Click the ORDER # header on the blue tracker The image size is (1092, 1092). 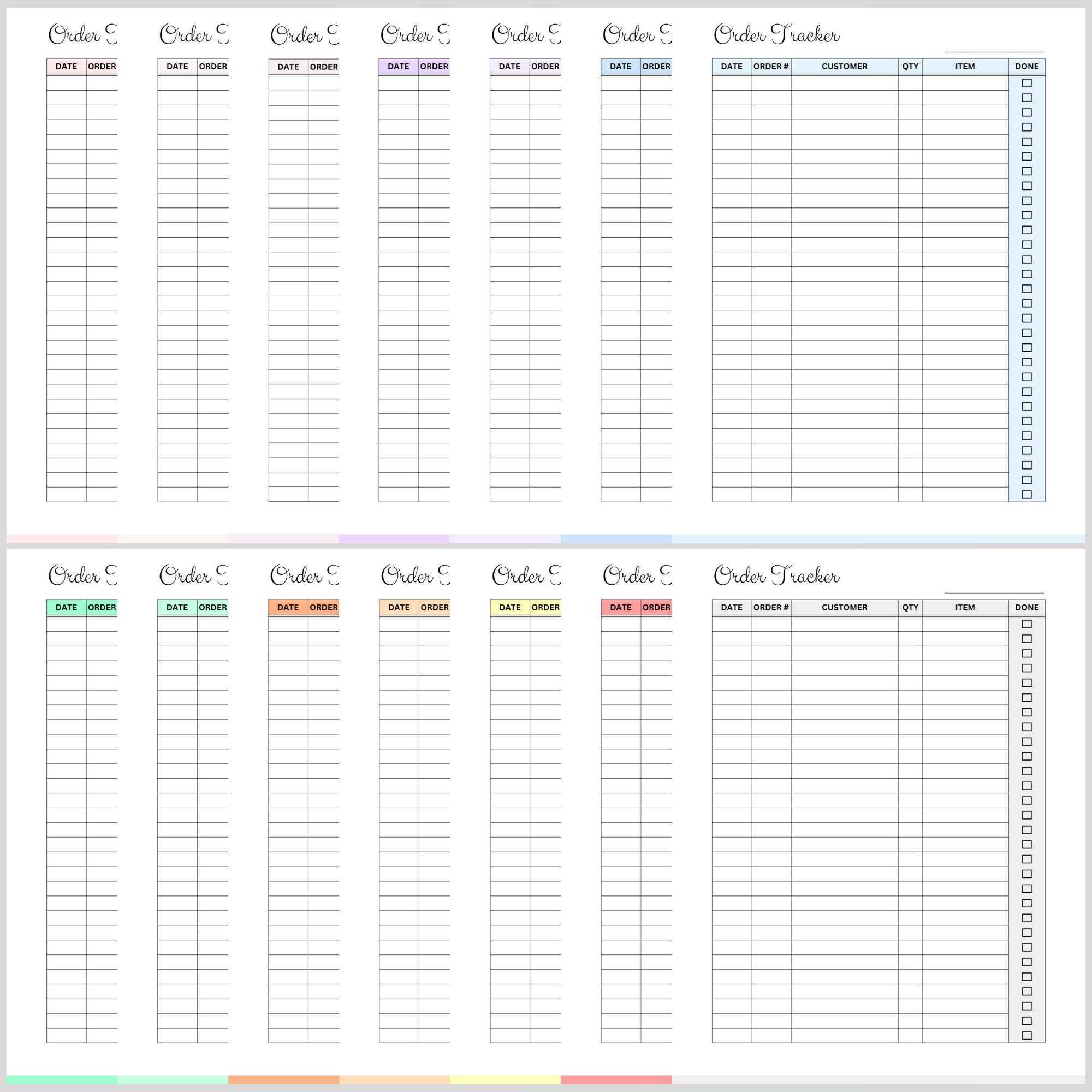pyautogui.click(x=771, y=66)
